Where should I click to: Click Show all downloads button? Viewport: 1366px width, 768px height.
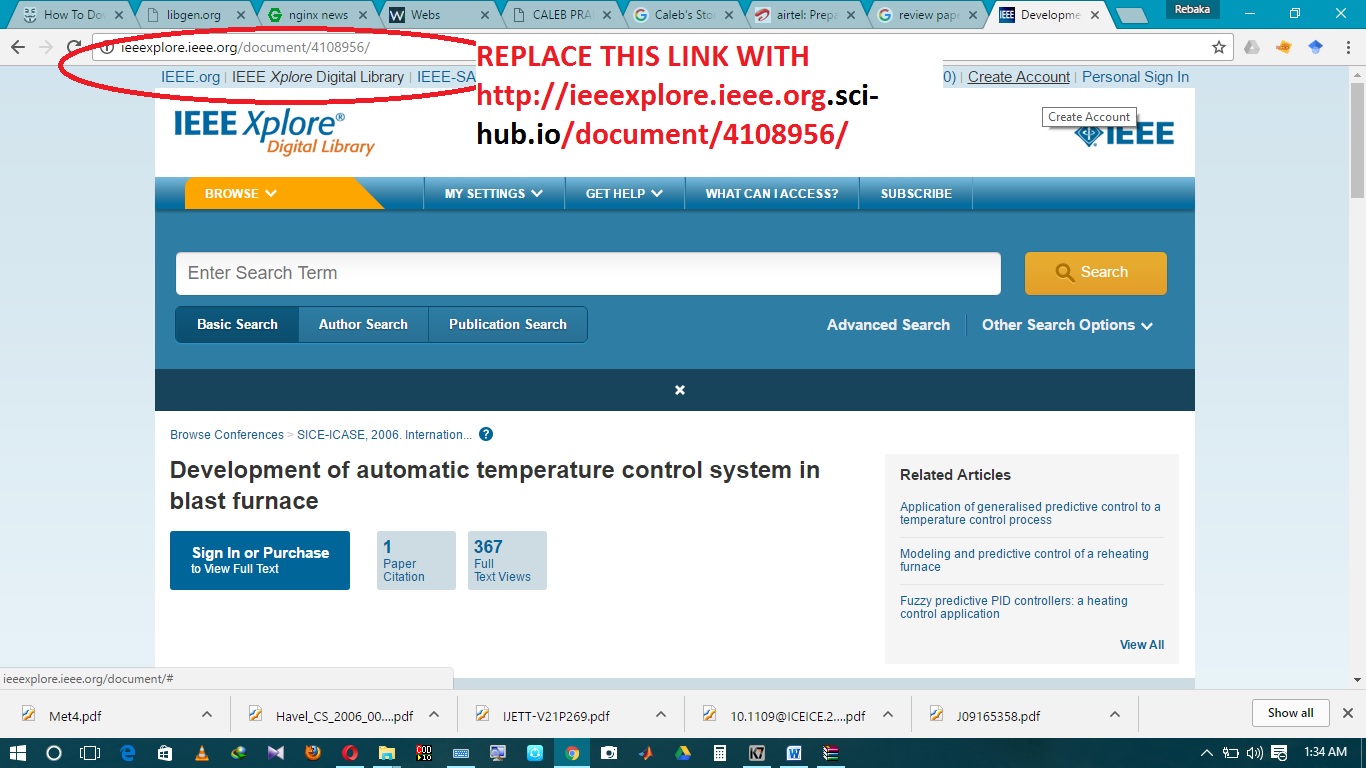[1291, 713]
